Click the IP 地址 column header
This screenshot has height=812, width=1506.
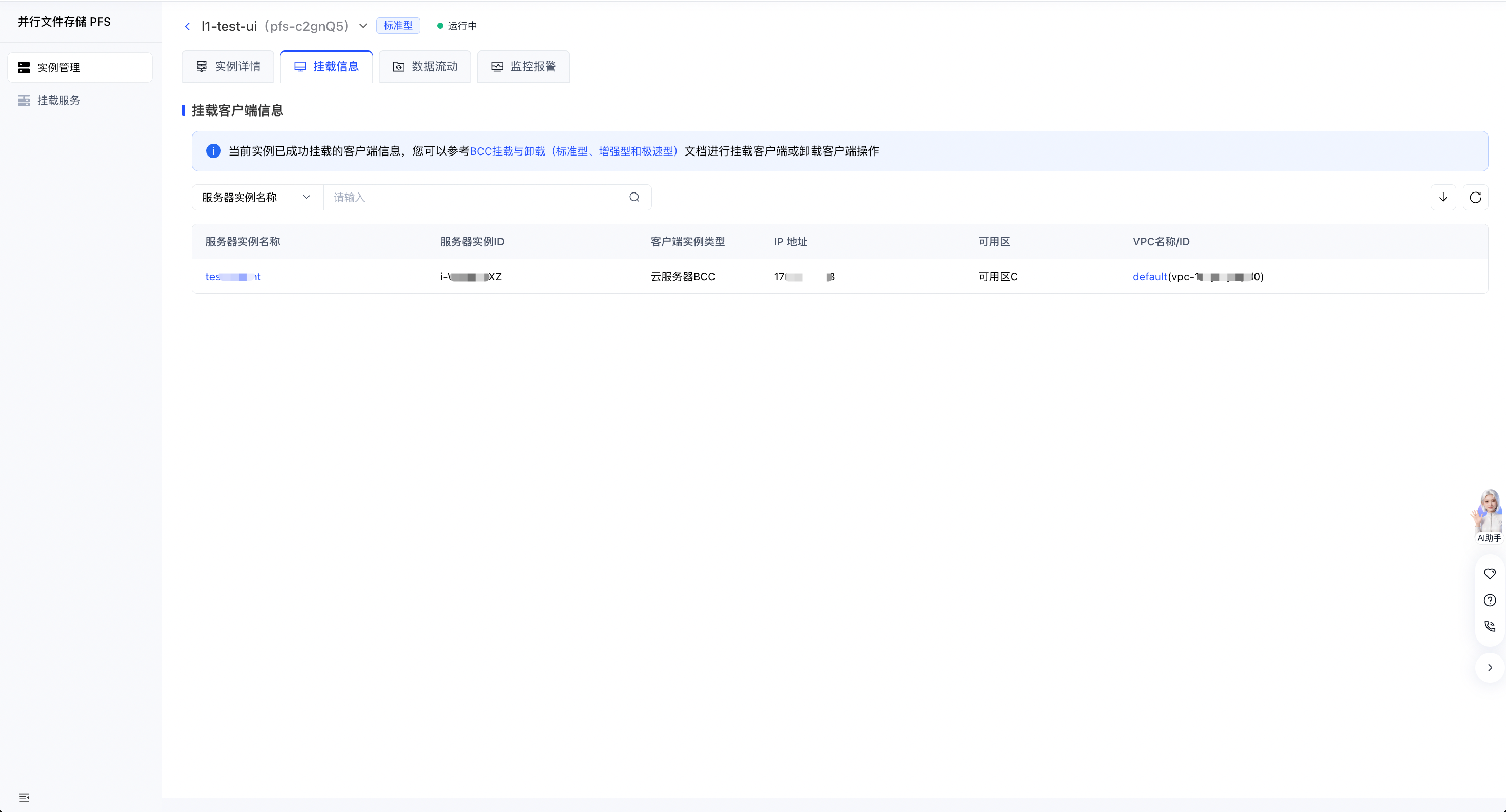791,242
